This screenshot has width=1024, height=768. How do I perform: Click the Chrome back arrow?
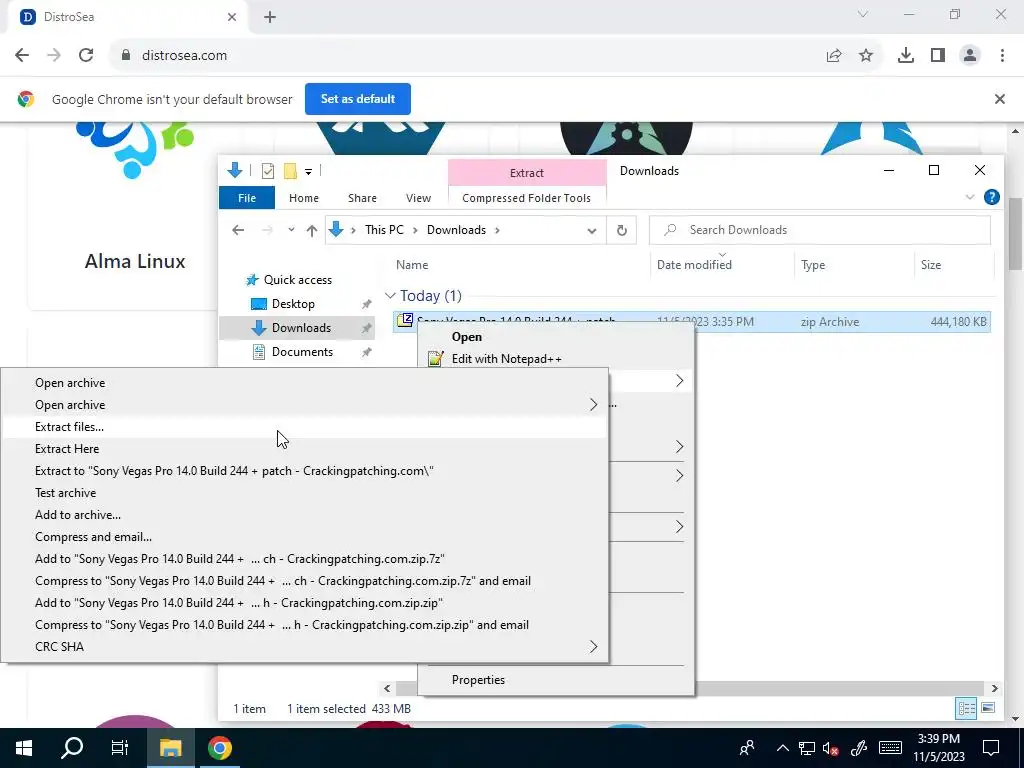pos(22,56)
